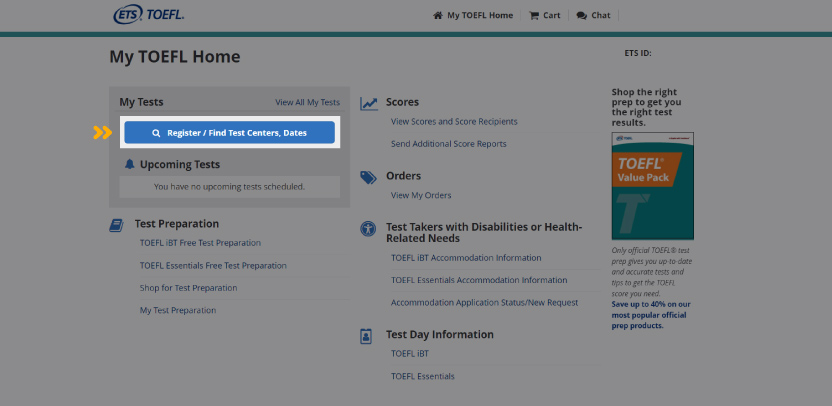This screenshot has width=832, height=406.
Task: Click the Upcoming Tests heading text
Action: tap(180, 165)
